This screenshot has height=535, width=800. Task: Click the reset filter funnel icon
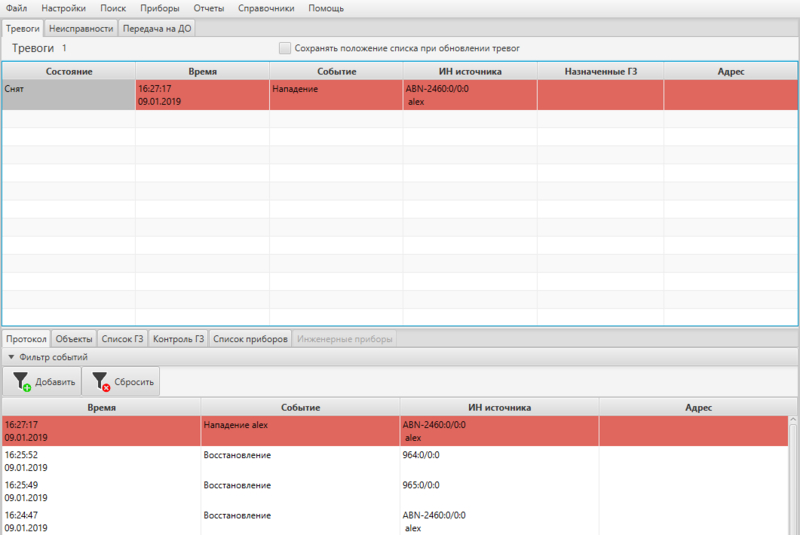[x=99, y=381]
